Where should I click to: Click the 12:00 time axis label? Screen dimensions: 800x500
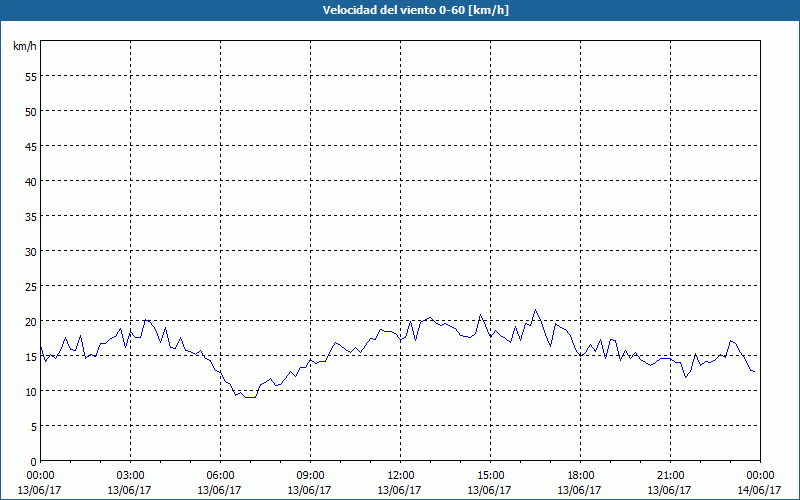click(x=401, y=476)
